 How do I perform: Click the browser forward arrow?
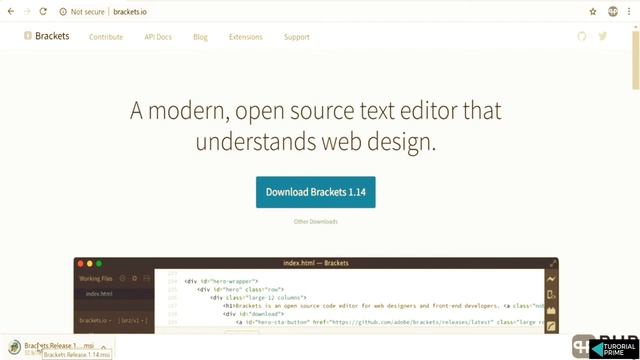pos(27,11)
